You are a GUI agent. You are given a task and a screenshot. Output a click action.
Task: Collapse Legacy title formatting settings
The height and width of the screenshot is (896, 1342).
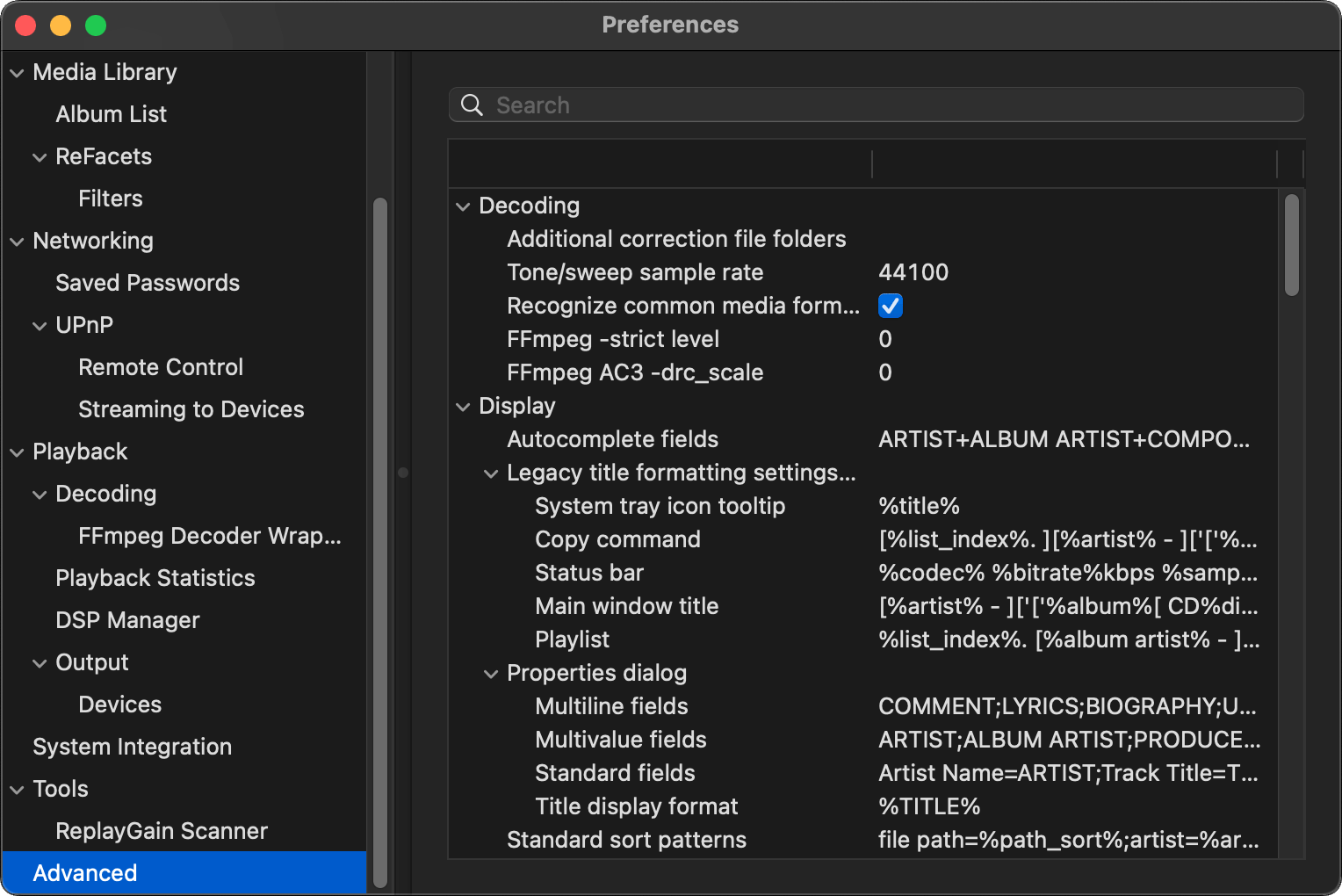[x=491, y=473]
